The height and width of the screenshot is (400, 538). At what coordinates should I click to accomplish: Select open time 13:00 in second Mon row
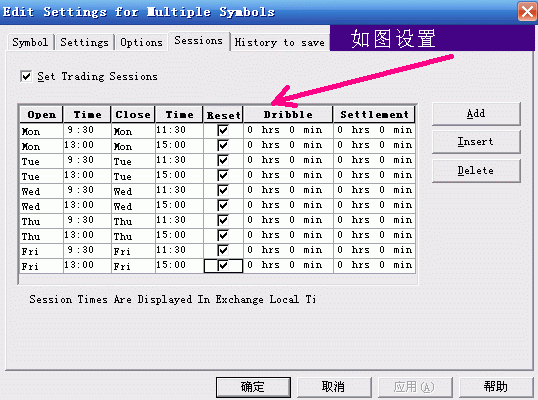pos(87,145)
